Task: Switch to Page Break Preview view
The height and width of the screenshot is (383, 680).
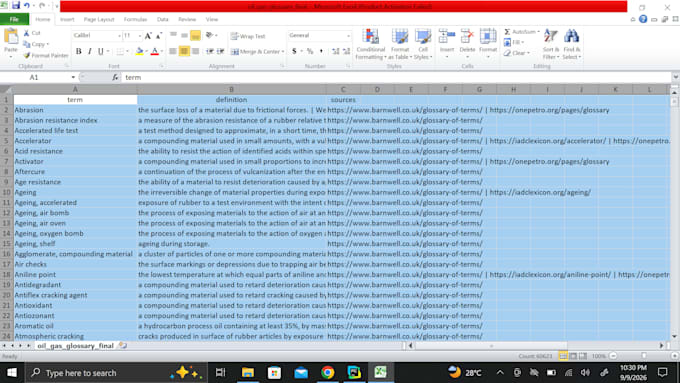Action: coord(583,356)
